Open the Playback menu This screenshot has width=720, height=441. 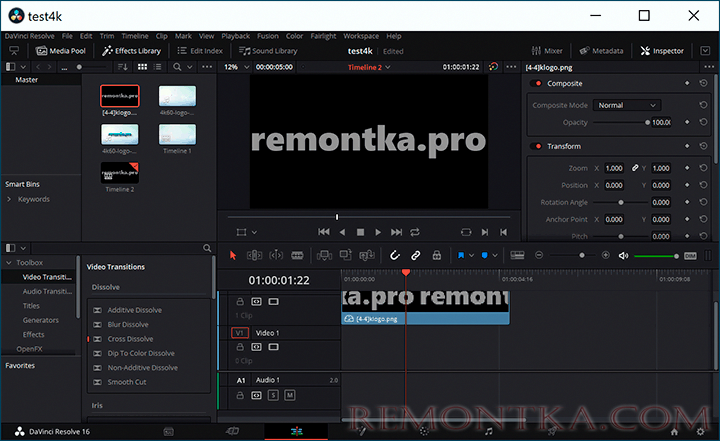236,36
